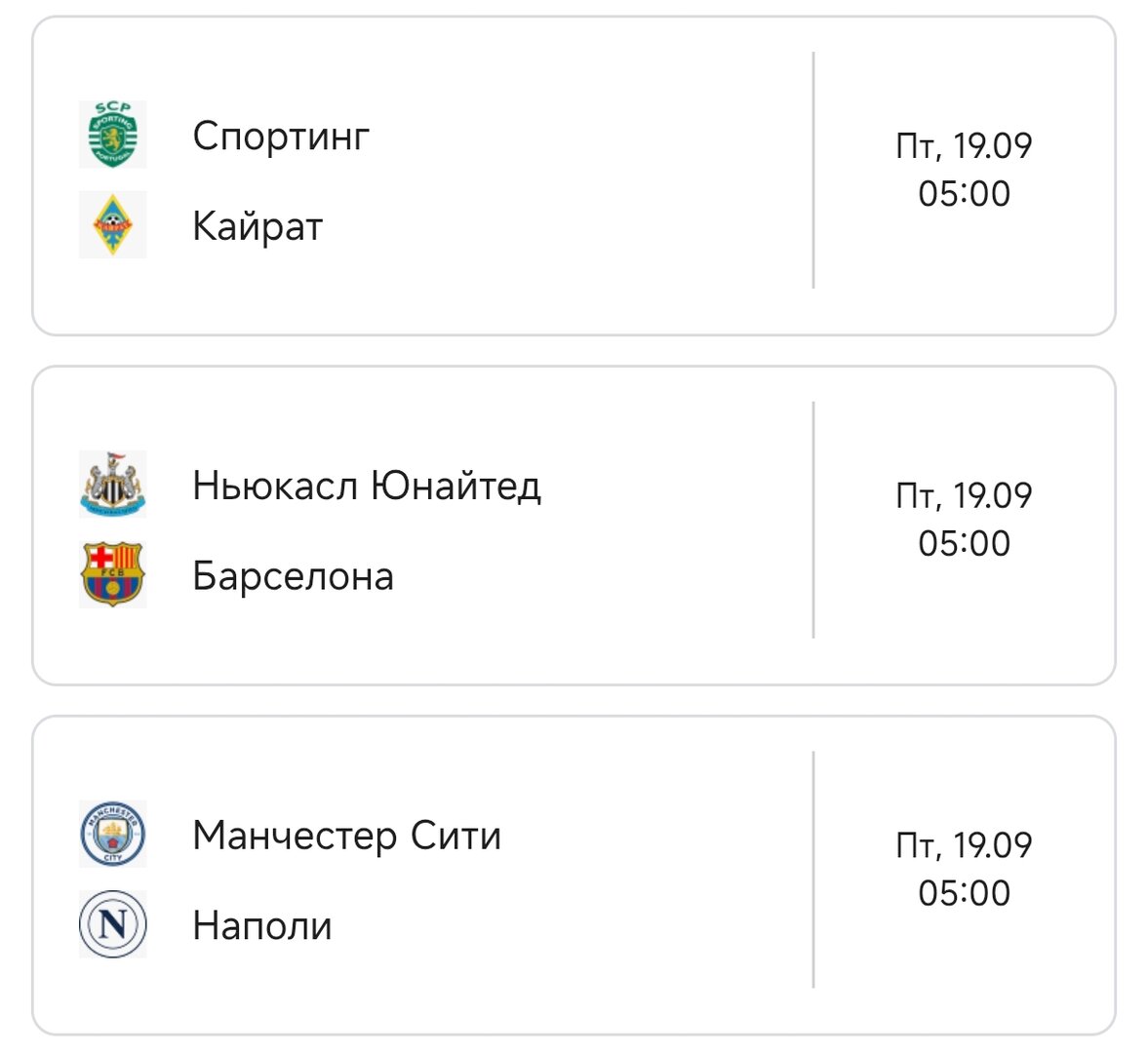
Task: Click the Ньюкасл vs Барселона match date
Action: (964, 495)
